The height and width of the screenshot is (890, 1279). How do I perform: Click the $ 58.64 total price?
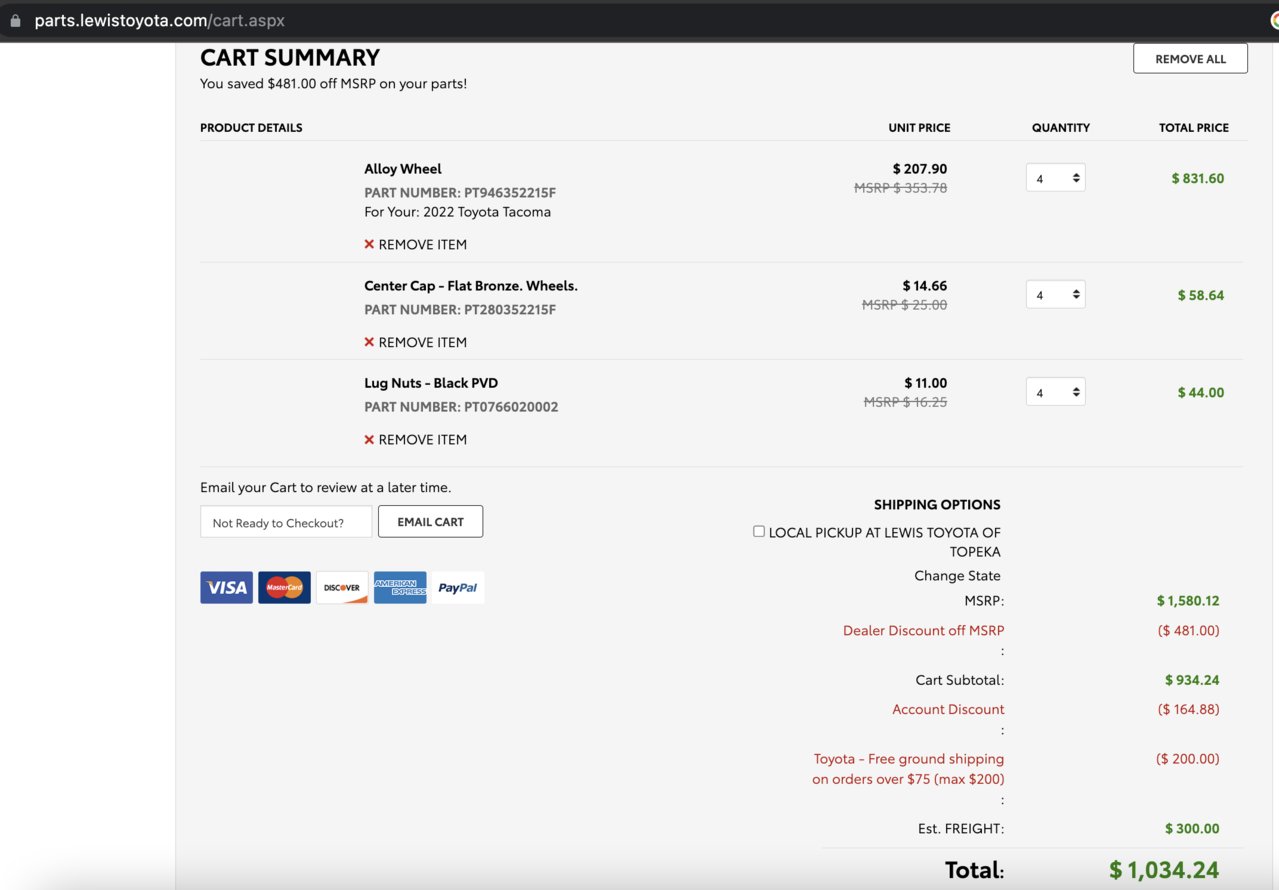pyautogui.click(x=1201, y=295)
